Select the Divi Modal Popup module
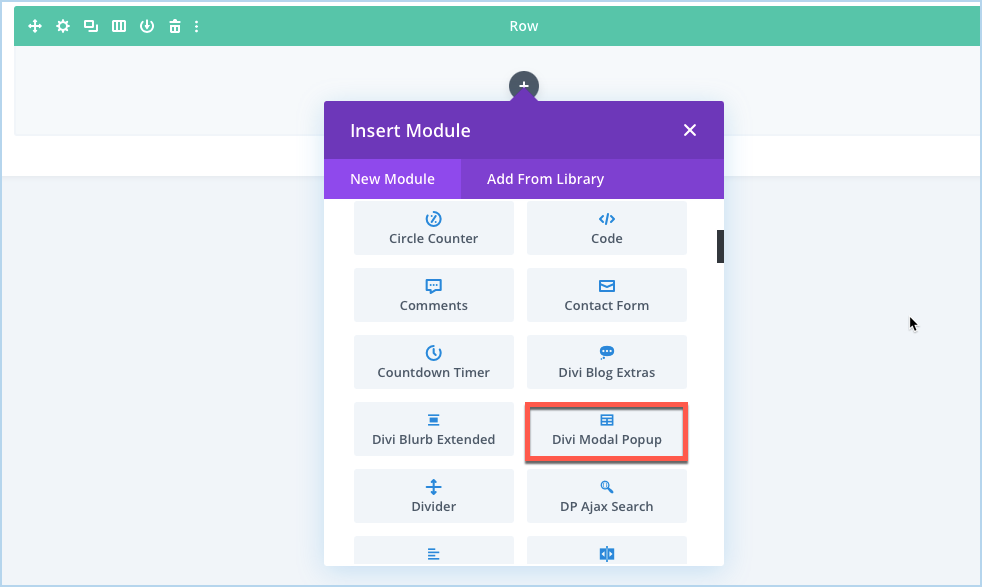Viewport: 982px width, 587px height. tap(606, 429)
